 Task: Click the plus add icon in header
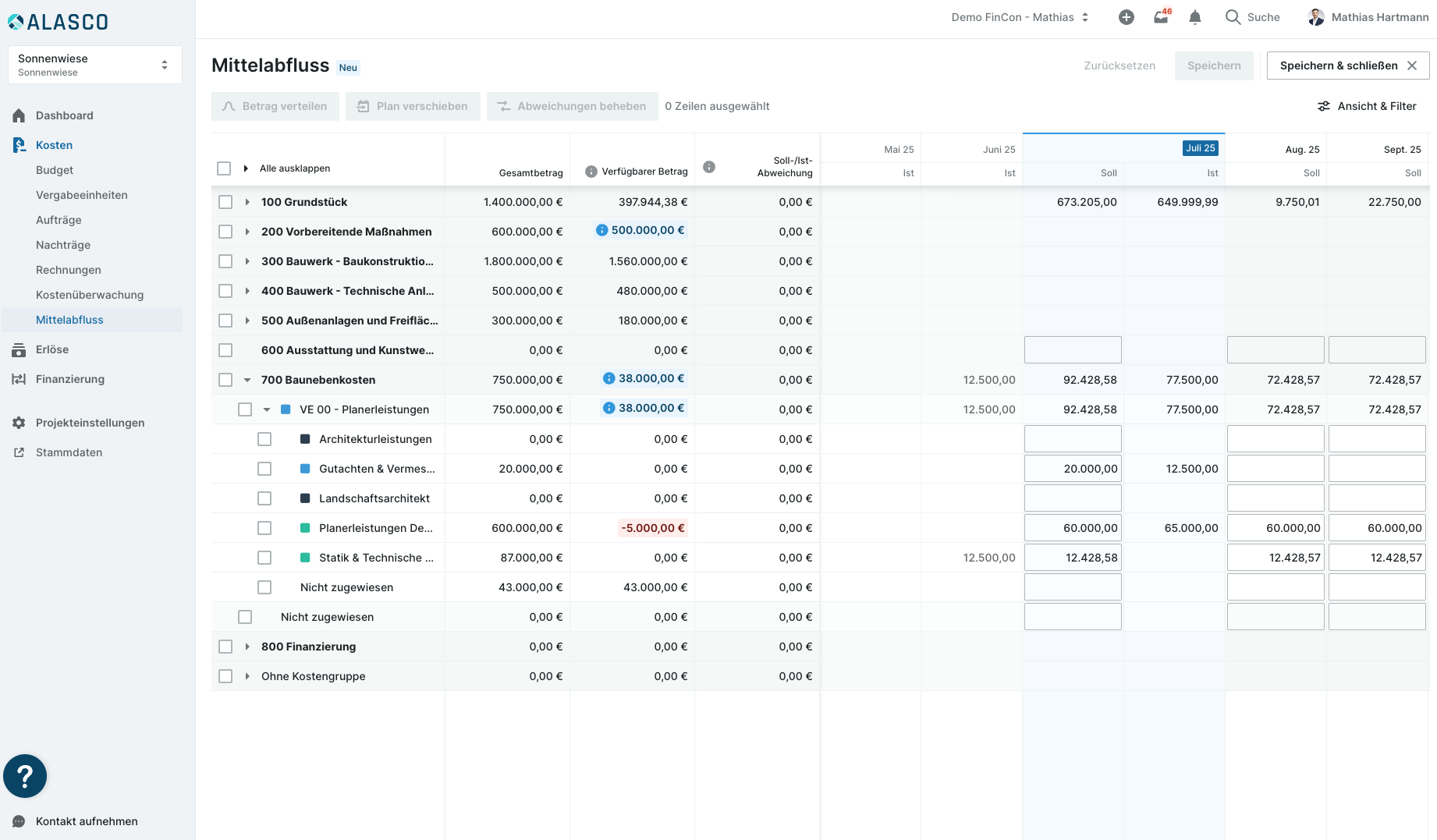1126,17
